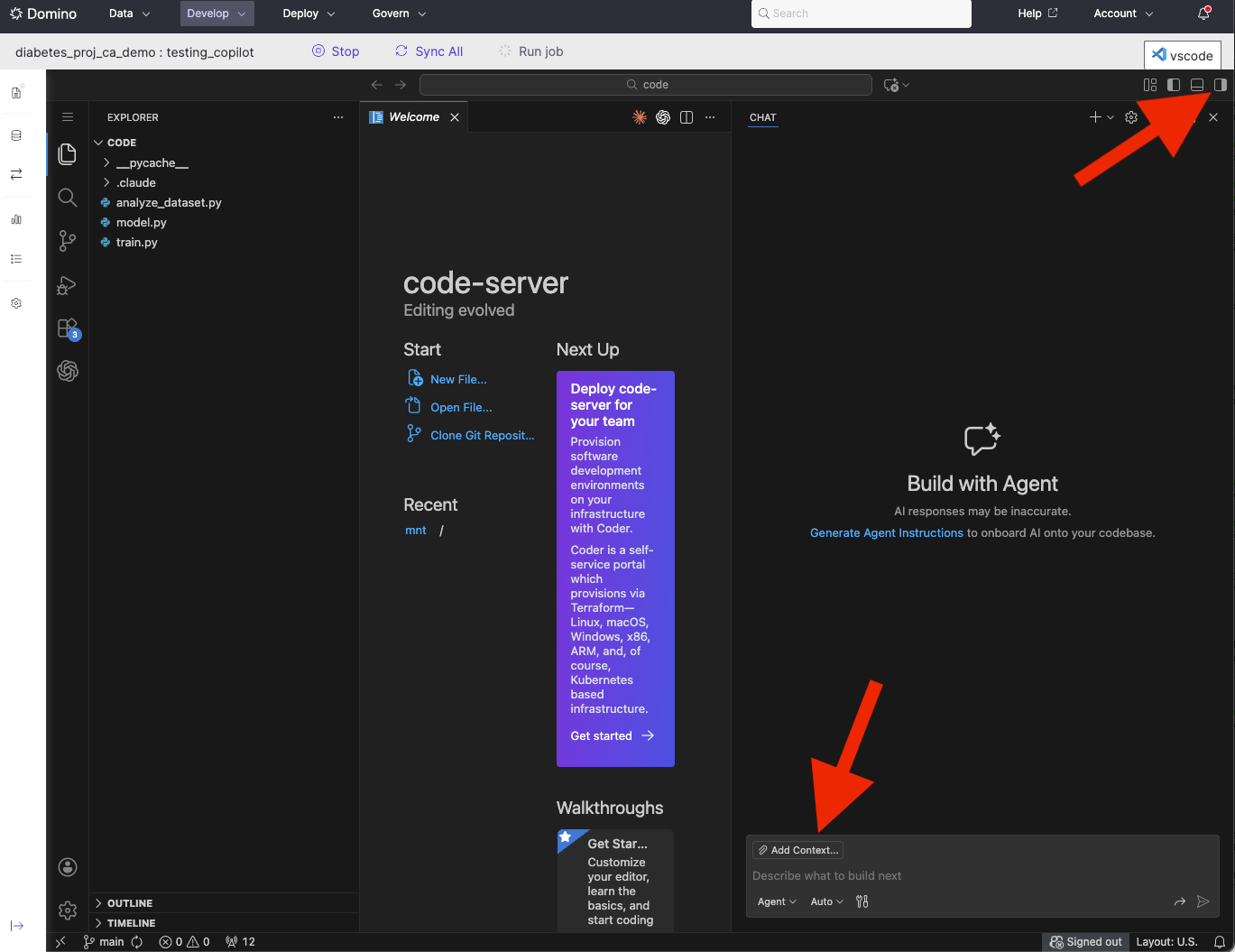Open Generate Agent Instructions link

887,533
